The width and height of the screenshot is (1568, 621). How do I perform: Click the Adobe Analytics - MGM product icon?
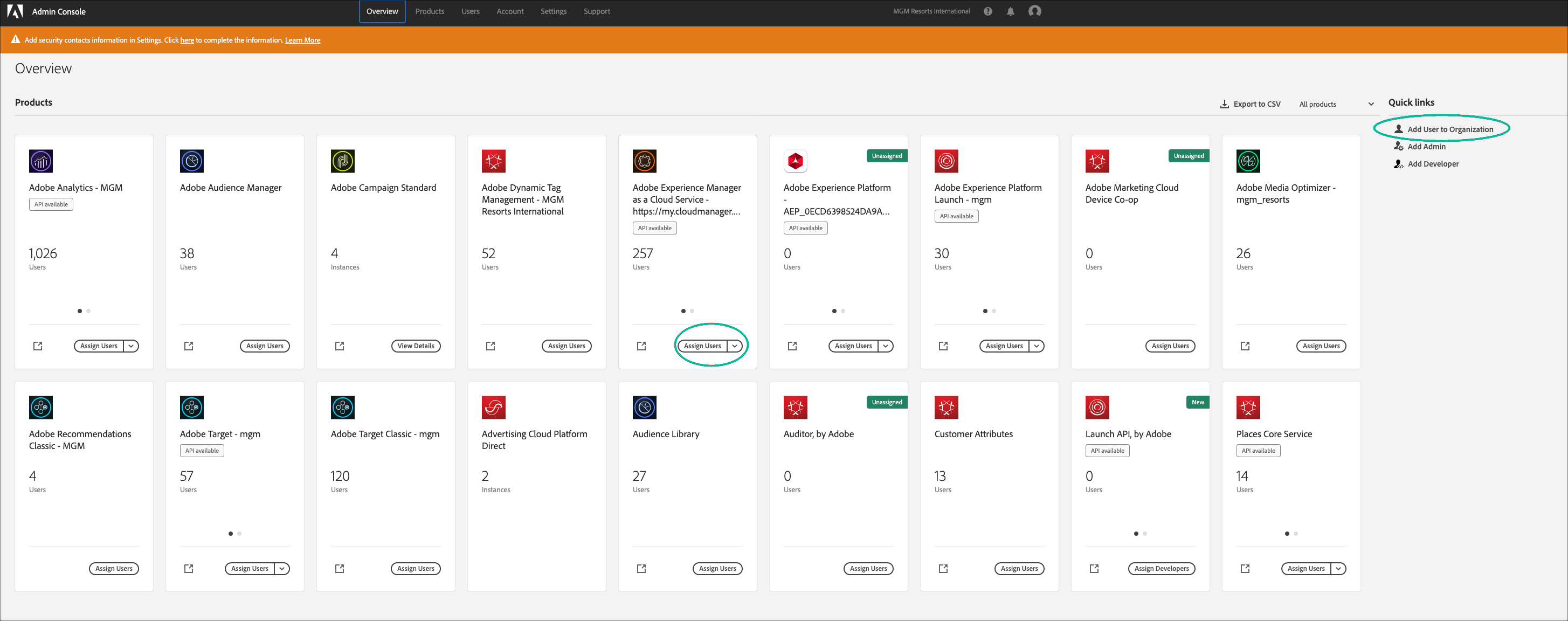tap(41, 161)
